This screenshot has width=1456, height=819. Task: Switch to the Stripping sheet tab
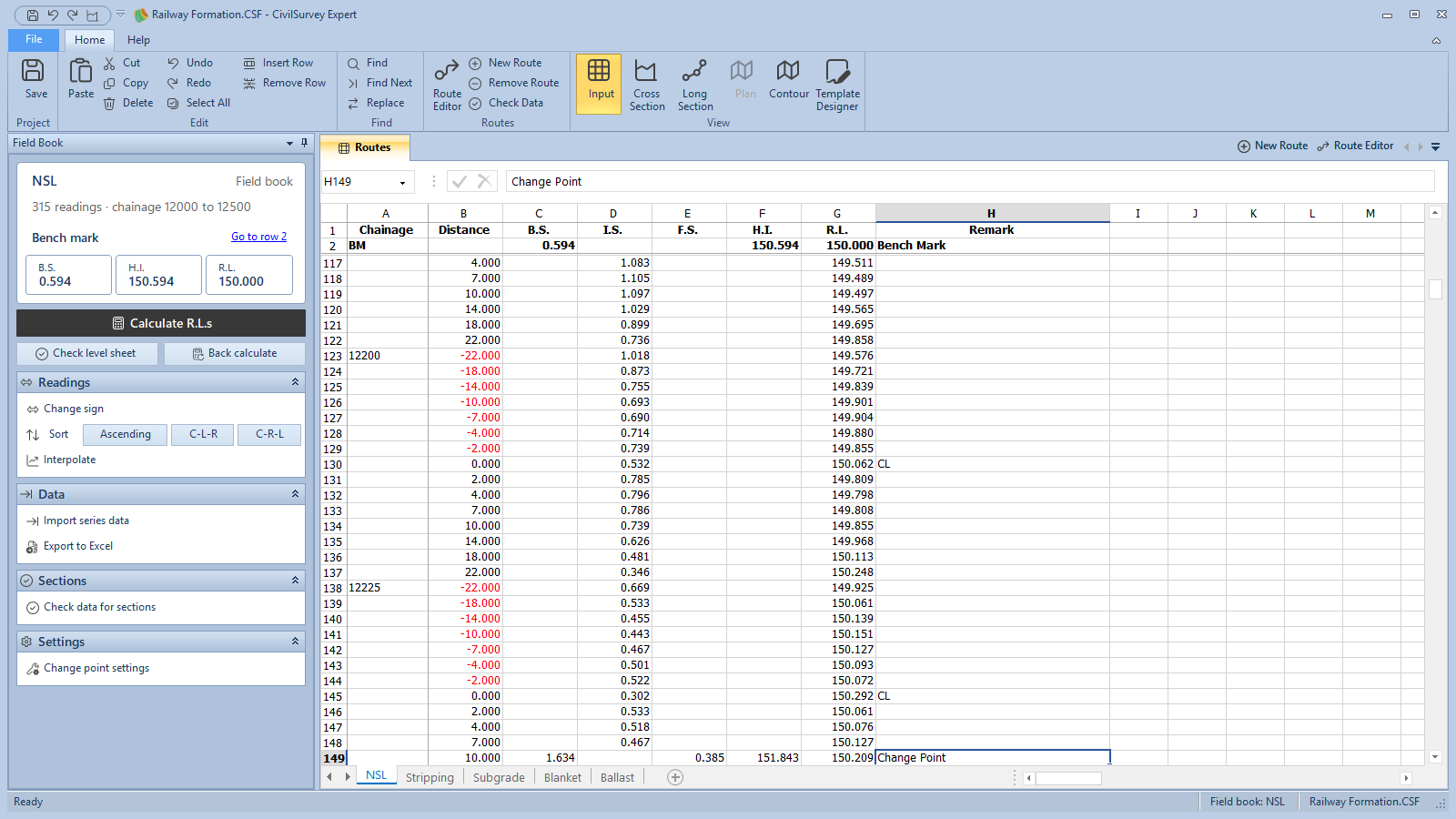430,777
